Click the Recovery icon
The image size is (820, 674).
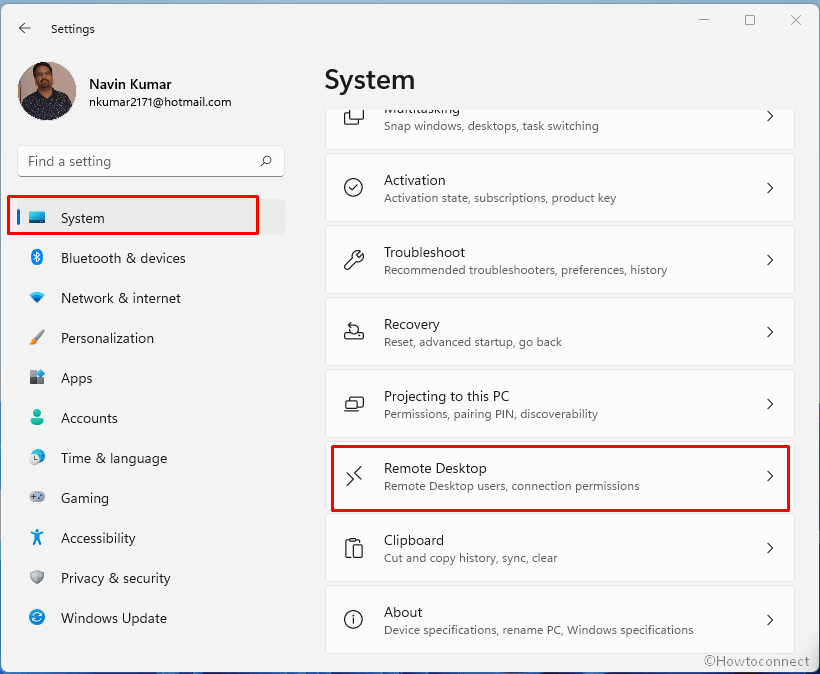[354, 332]
